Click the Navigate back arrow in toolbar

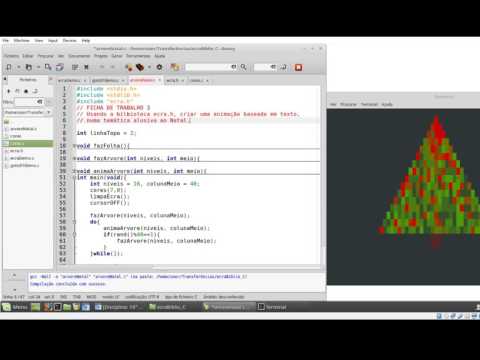tap(102, 67)
